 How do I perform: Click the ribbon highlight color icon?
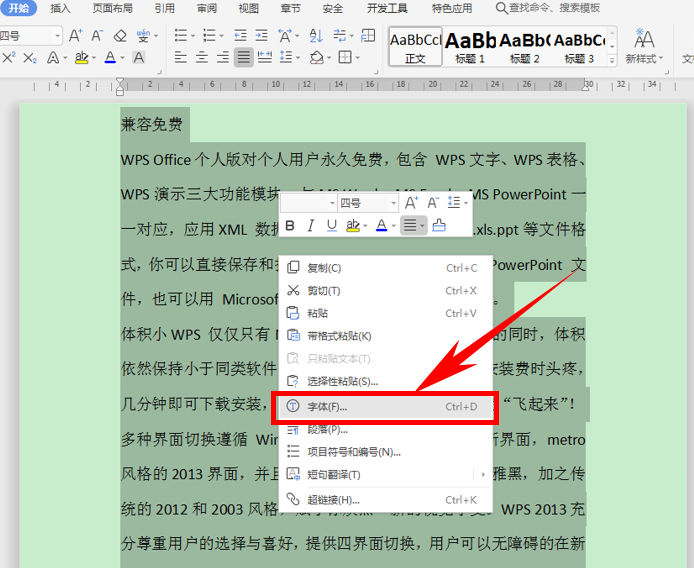(x=81, y=58)
